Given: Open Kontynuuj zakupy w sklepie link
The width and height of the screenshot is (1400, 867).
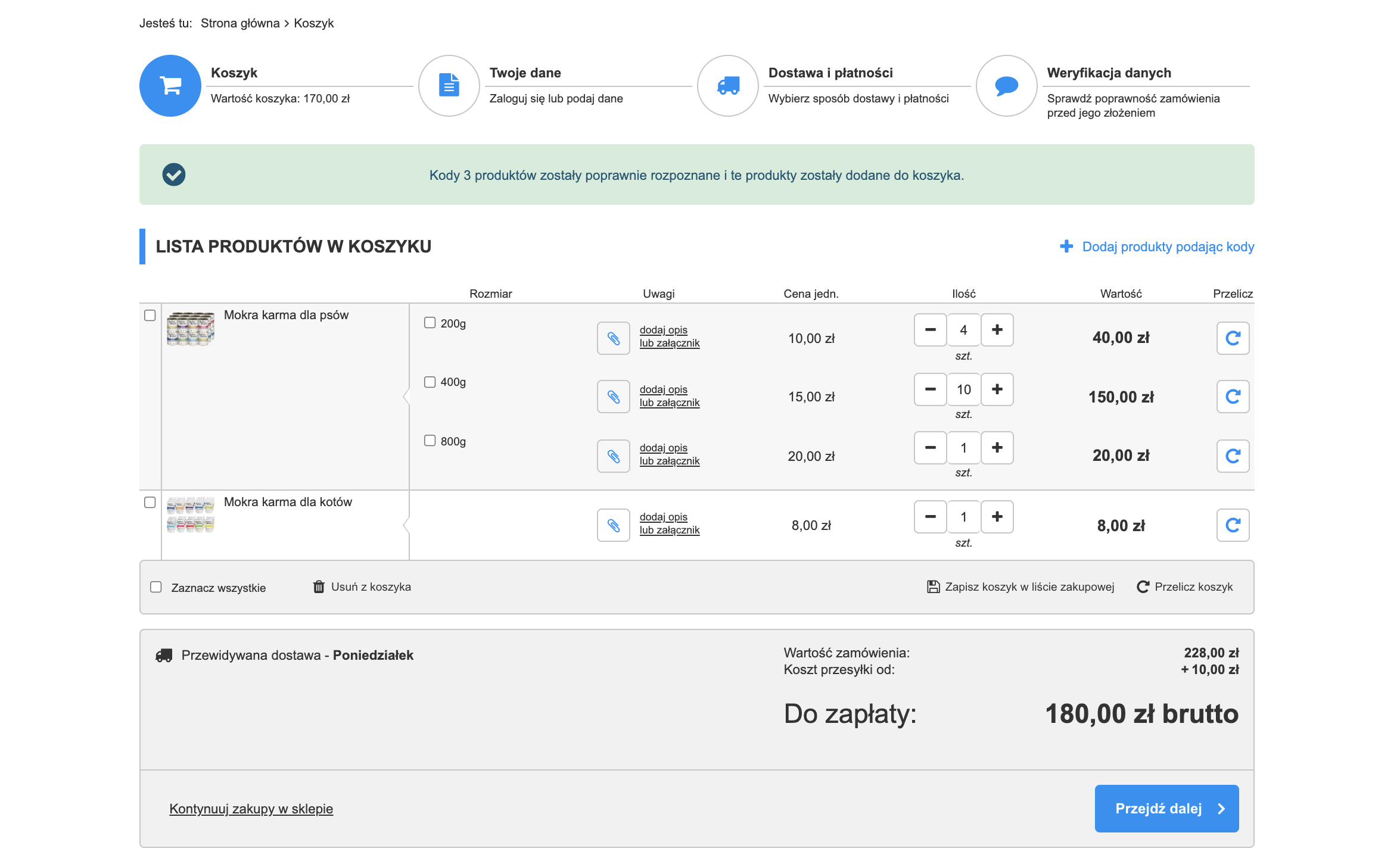Looking at the screenshot, I should click(251, 809).
